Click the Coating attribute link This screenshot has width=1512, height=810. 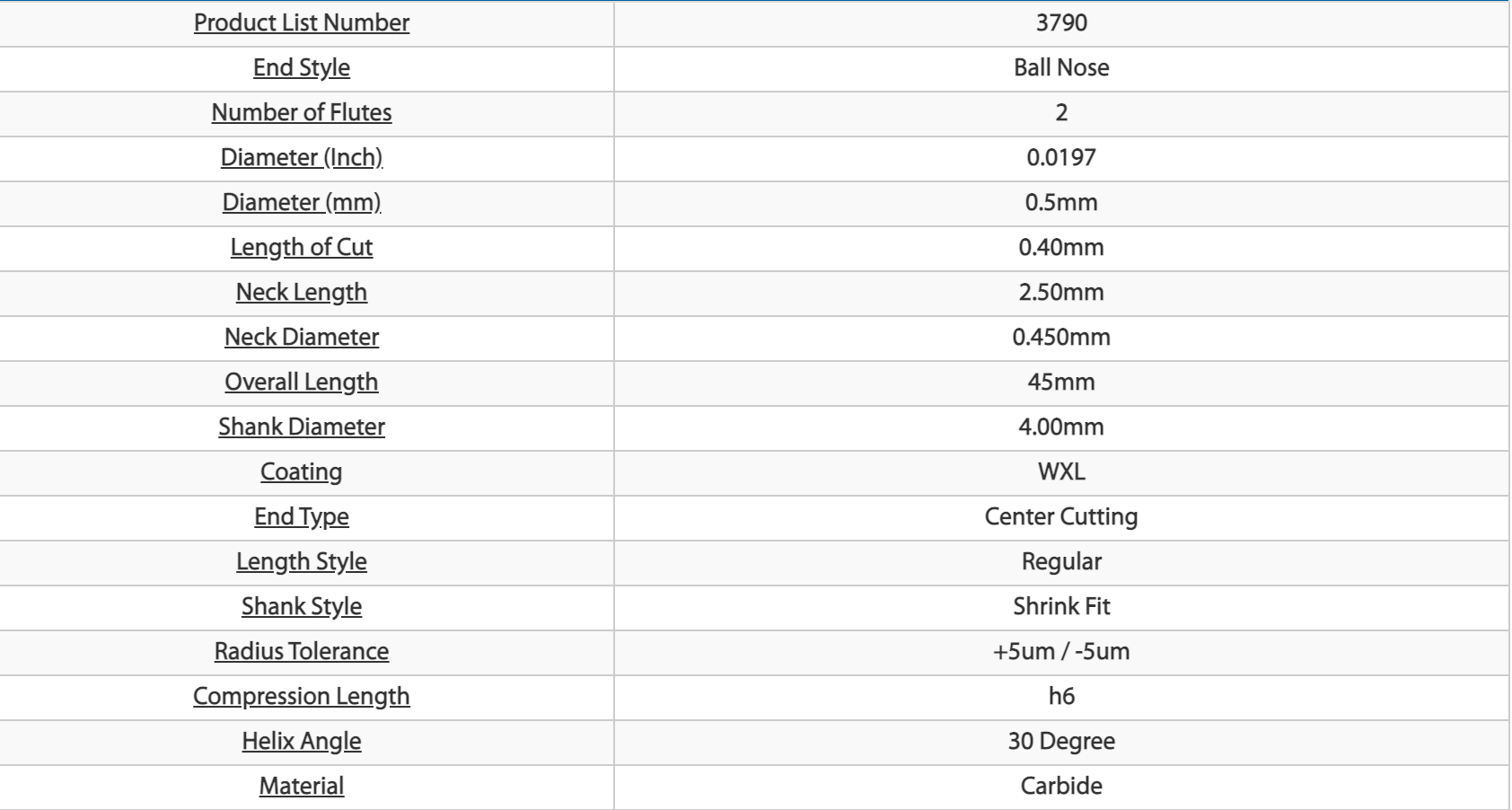click(302, 472)
